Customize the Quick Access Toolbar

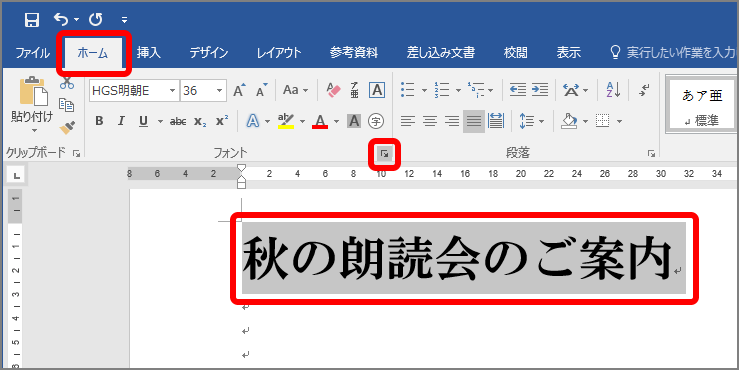click(124, 20)
